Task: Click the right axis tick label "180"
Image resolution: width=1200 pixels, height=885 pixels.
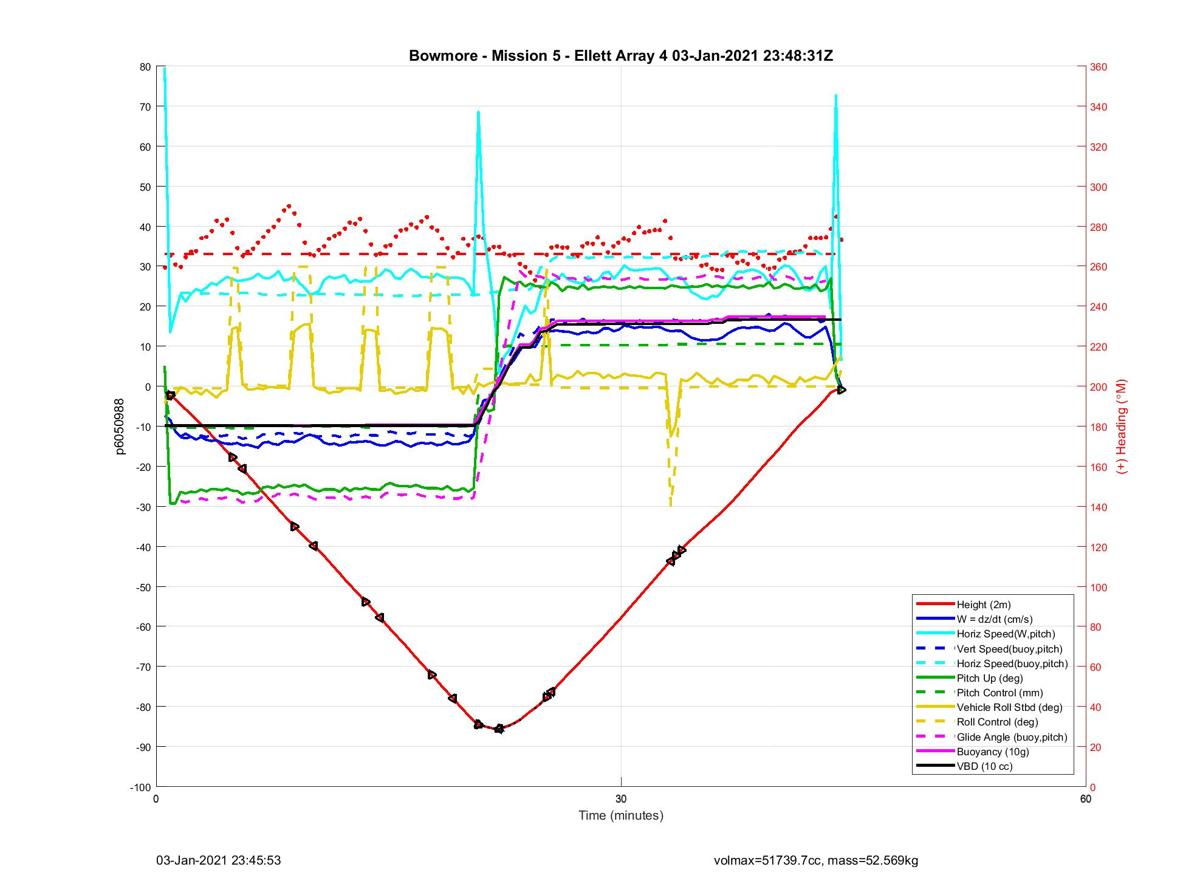Action: click(x=1099, y=427)
